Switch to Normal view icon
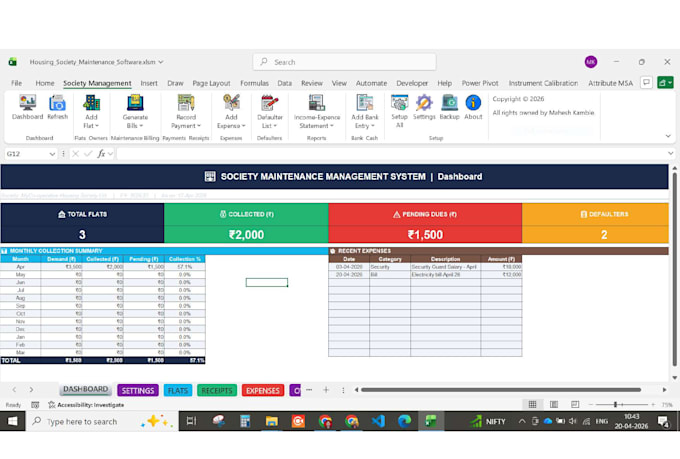Viewport: 680px width, 459px height. [533, 404]
